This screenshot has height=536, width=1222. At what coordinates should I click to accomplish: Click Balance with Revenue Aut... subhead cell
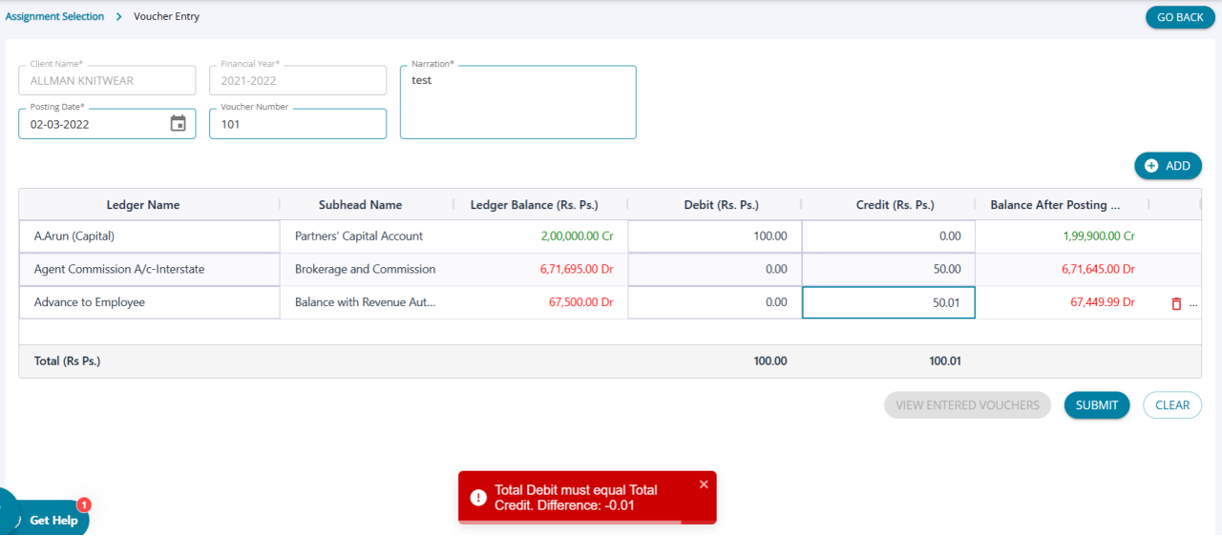coord(365,303)
